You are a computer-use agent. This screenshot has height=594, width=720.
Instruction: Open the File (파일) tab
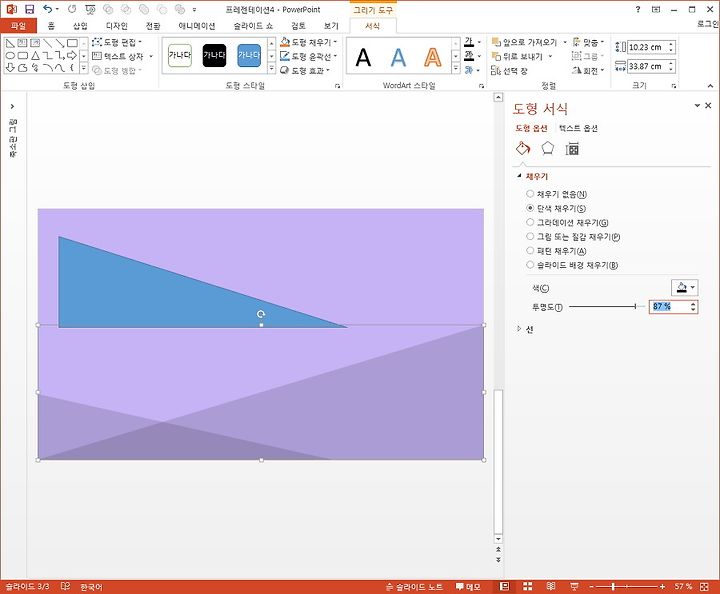coord(18,26)
